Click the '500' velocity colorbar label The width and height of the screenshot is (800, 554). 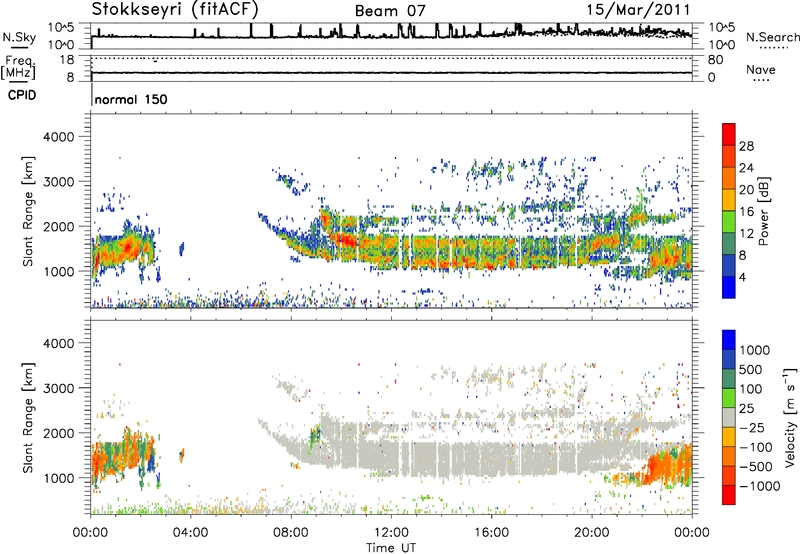[x=751, y=369]
